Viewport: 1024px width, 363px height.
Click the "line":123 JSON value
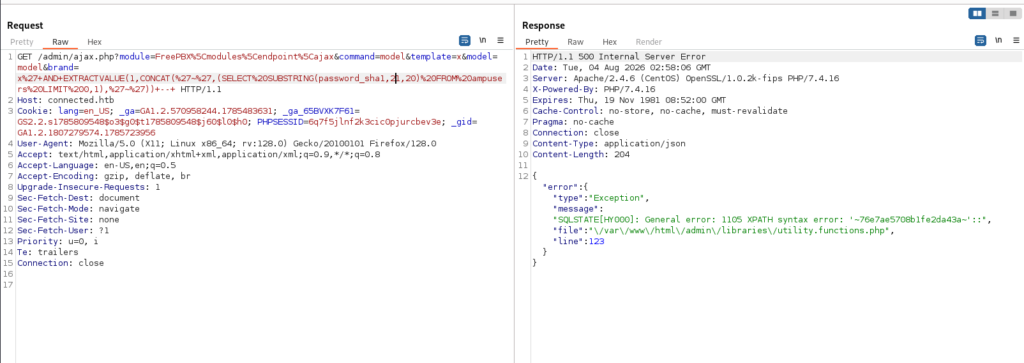coord(579,241)
